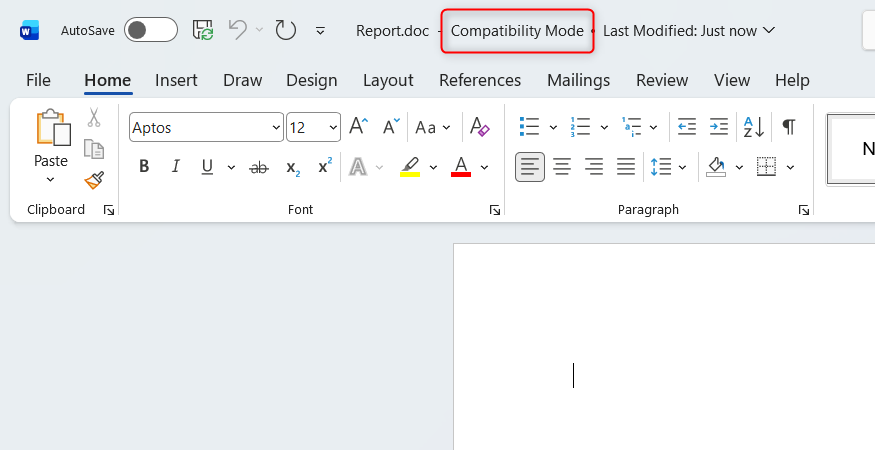Open the Draw tab
Screen dimensions: 875x450
(243, 80)
